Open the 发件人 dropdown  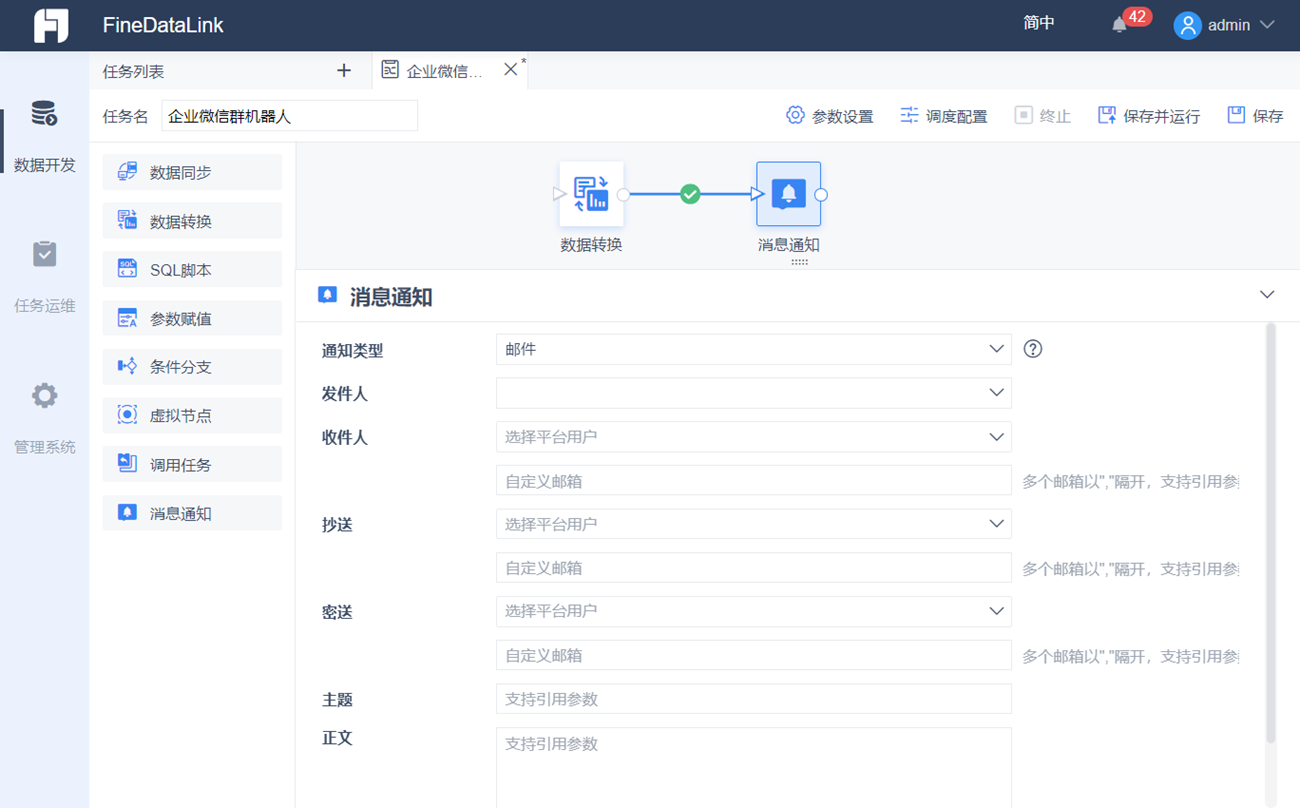point(753,393)
